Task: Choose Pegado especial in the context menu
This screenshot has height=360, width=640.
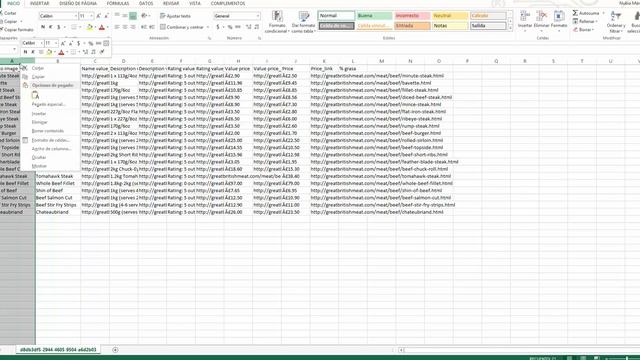Action: click(x=49, y=104)
